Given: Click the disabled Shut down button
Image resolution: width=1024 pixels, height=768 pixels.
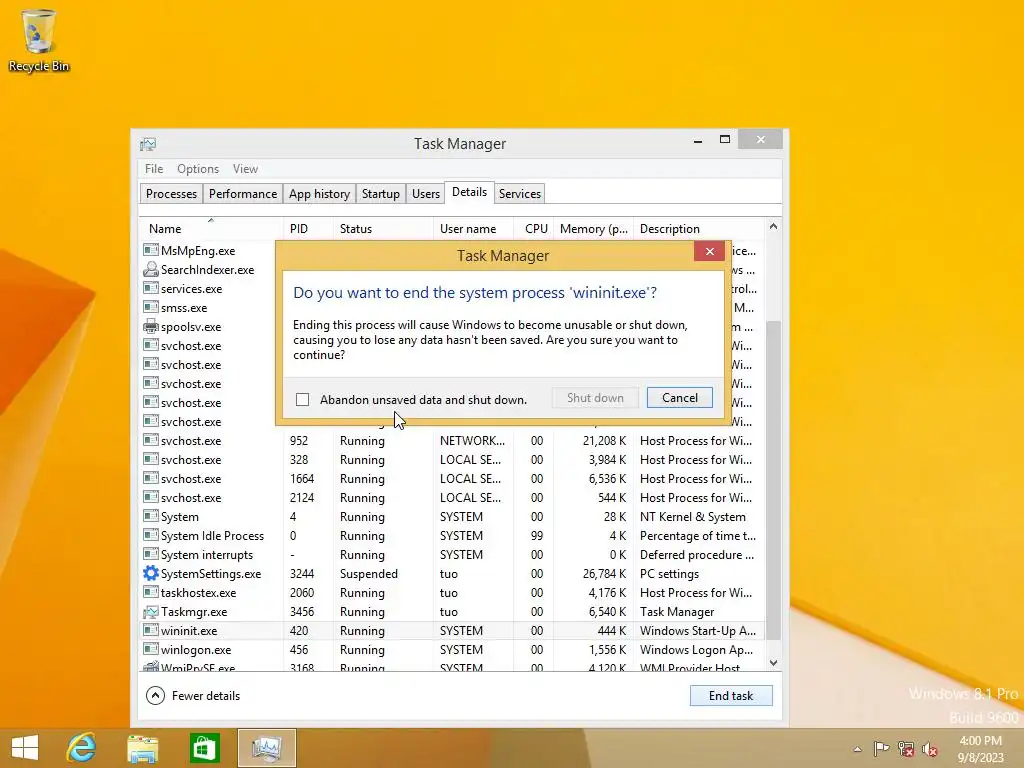Looking at the screenshot, I should [595, 398].
